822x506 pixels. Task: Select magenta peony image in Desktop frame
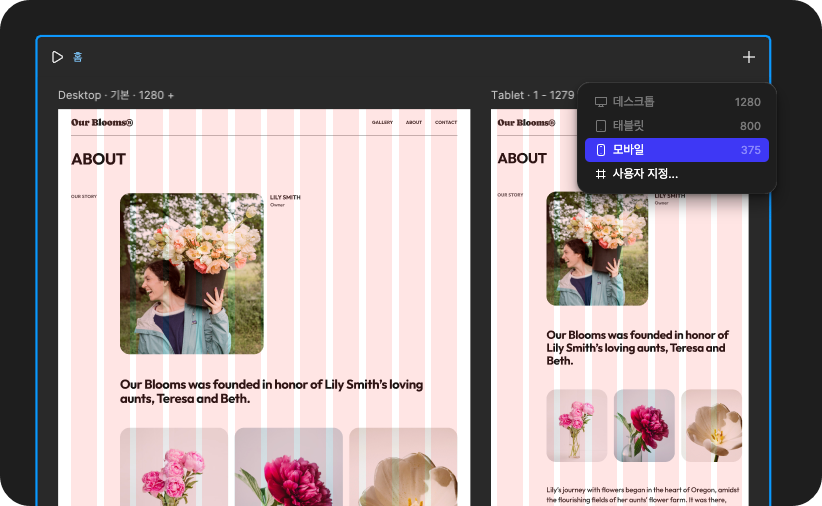coord(289,467)
